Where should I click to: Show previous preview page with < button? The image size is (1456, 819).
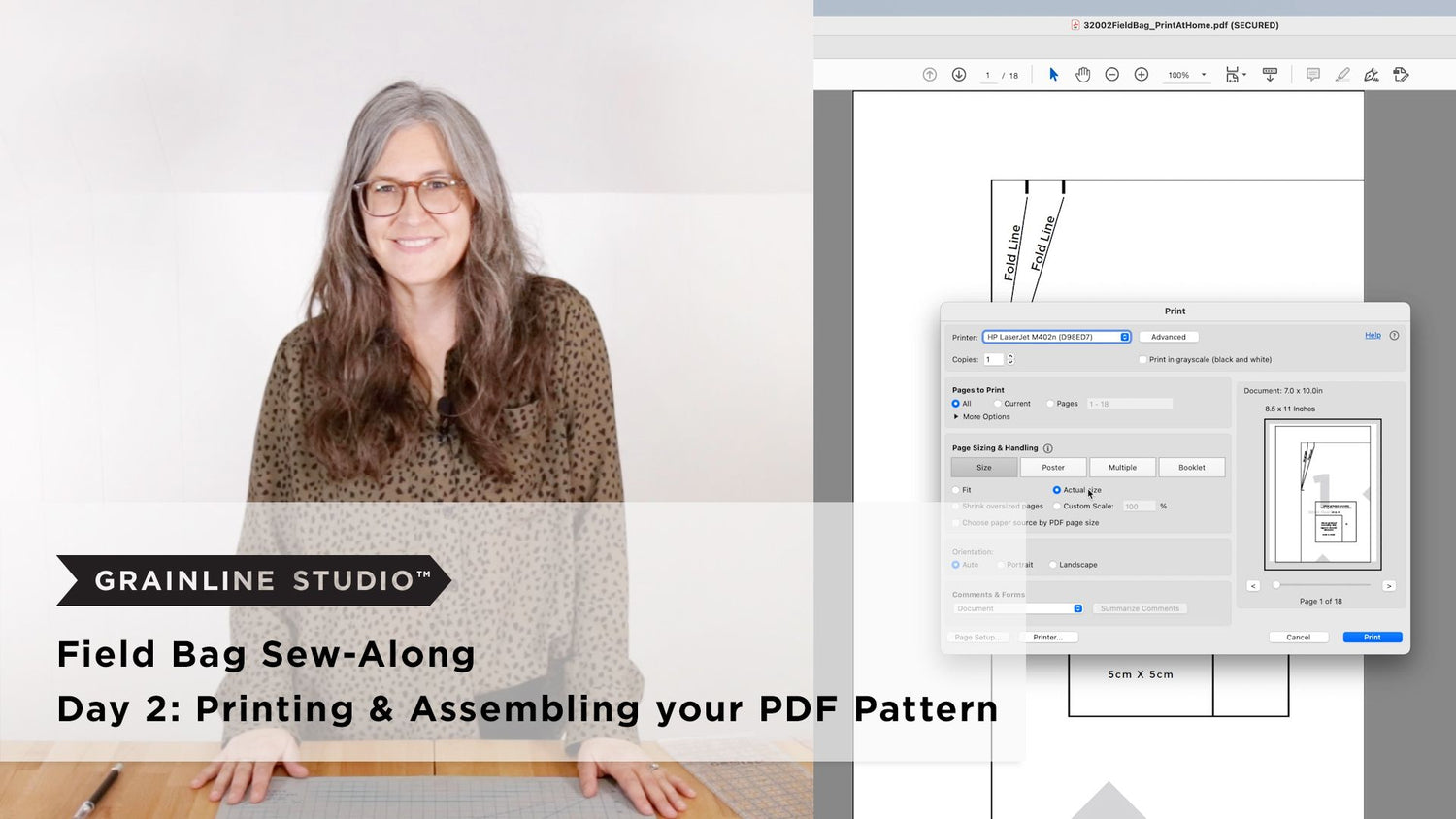point(1253,586)
